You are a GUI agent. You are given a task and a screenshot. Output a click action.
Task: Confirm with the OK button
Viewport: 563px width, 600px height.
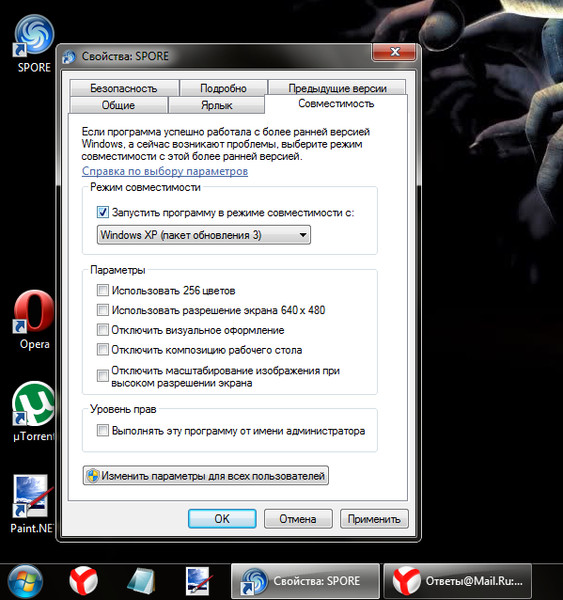pyautogui.click(x=222, y=519)
